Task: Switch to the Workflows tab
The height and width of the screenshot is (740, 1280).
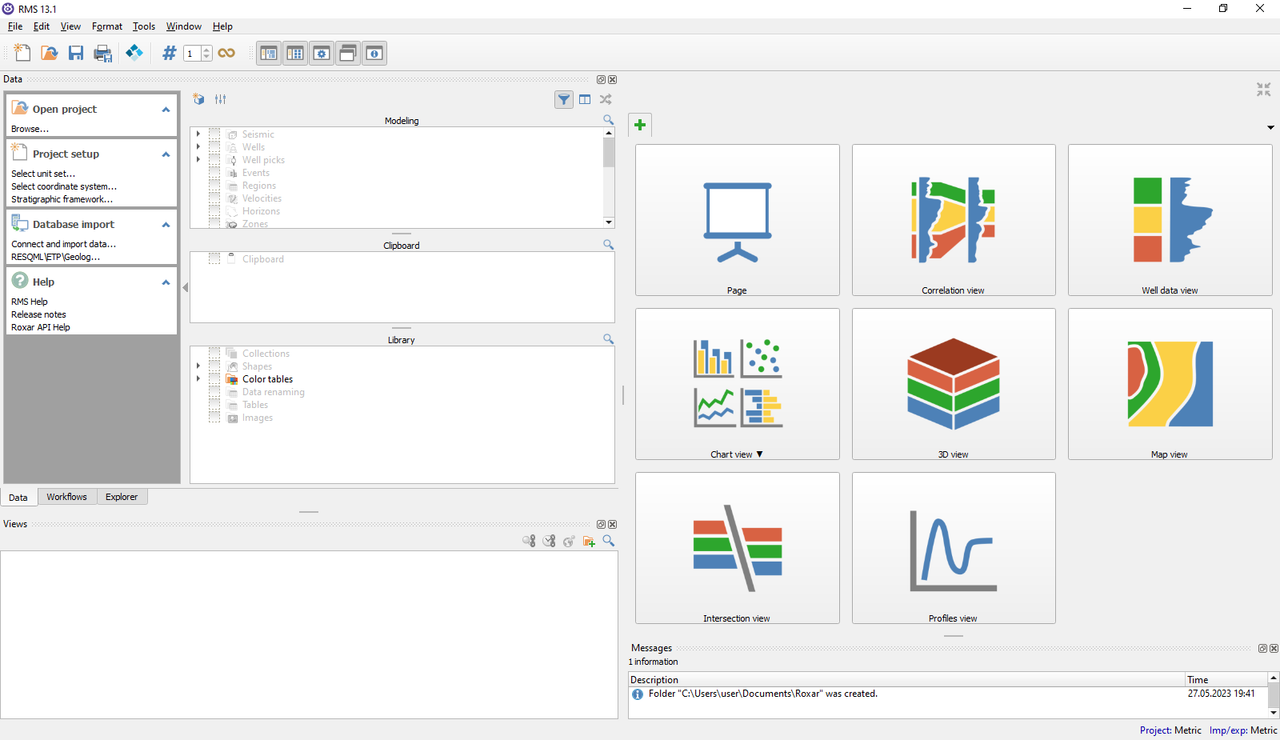Action: [x=67, y=497]
